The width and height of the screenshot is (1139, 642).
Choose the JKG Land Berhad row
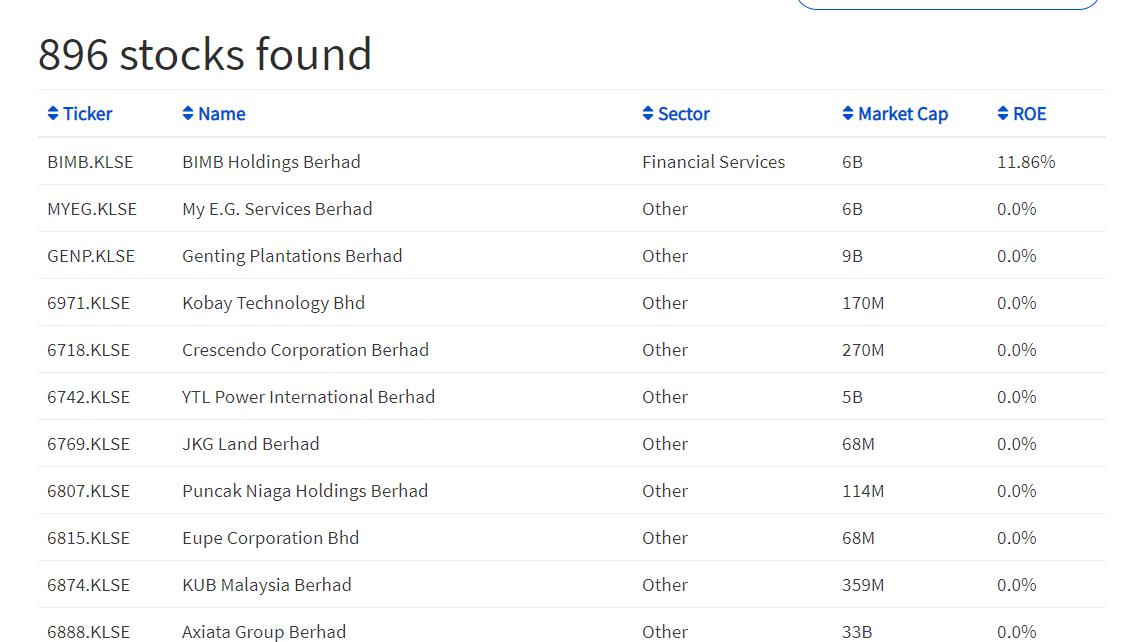pyautogui.click(x=250, y=444)
